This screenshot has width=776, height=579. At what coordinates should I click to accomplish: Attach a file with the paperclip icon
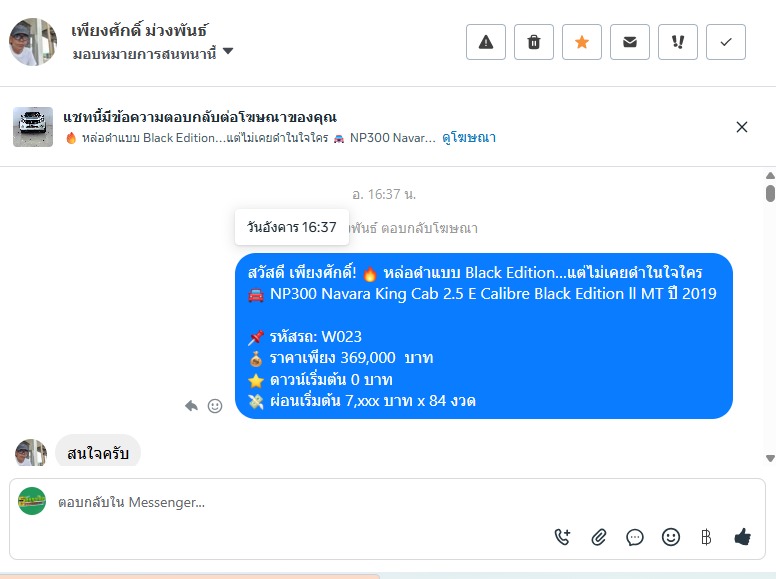598,537
